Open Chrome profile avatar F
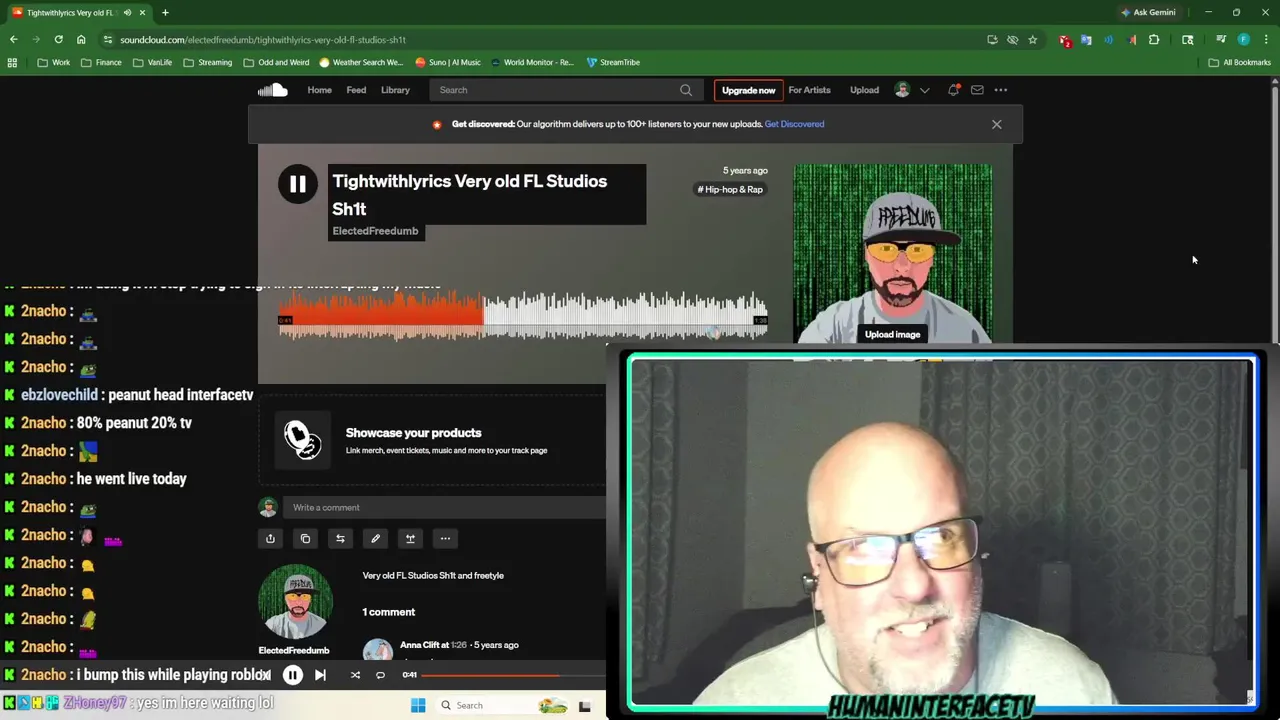Image resolution: width=1280 pixels, height=720 pixels. [1244, 40]
